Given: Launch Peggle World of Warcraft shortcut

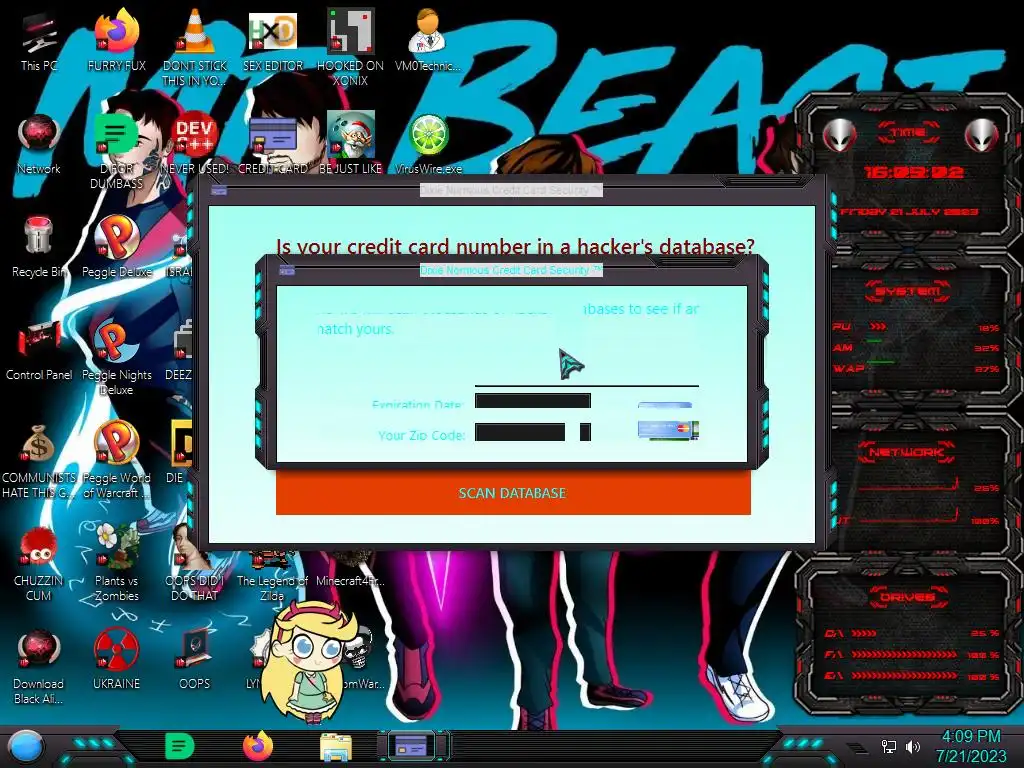Looking at the screenshot, I should [x=116, y=461].
